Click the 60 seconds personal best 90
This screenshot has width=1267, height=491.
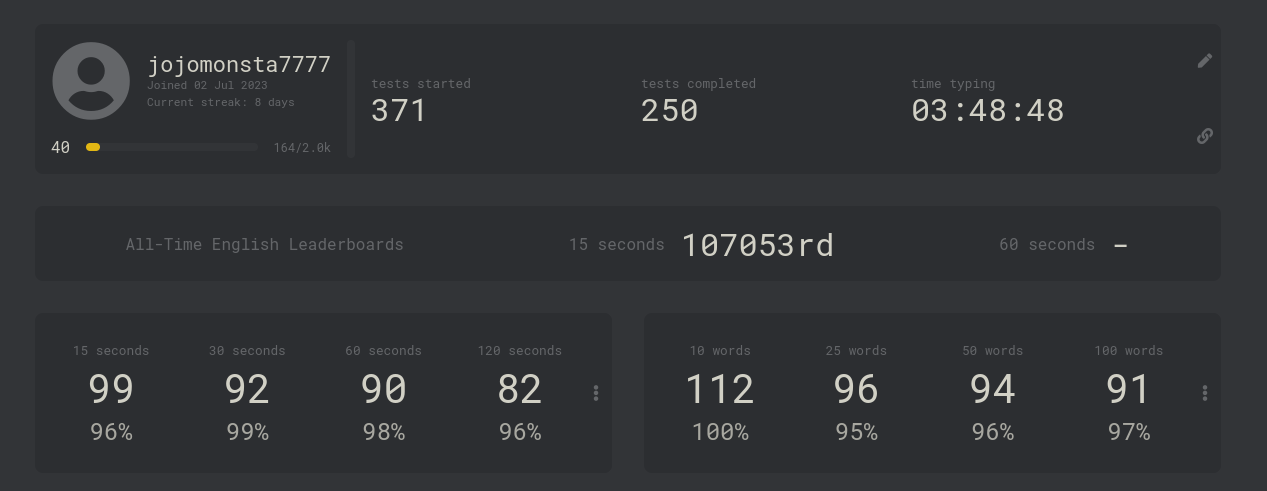383,389
